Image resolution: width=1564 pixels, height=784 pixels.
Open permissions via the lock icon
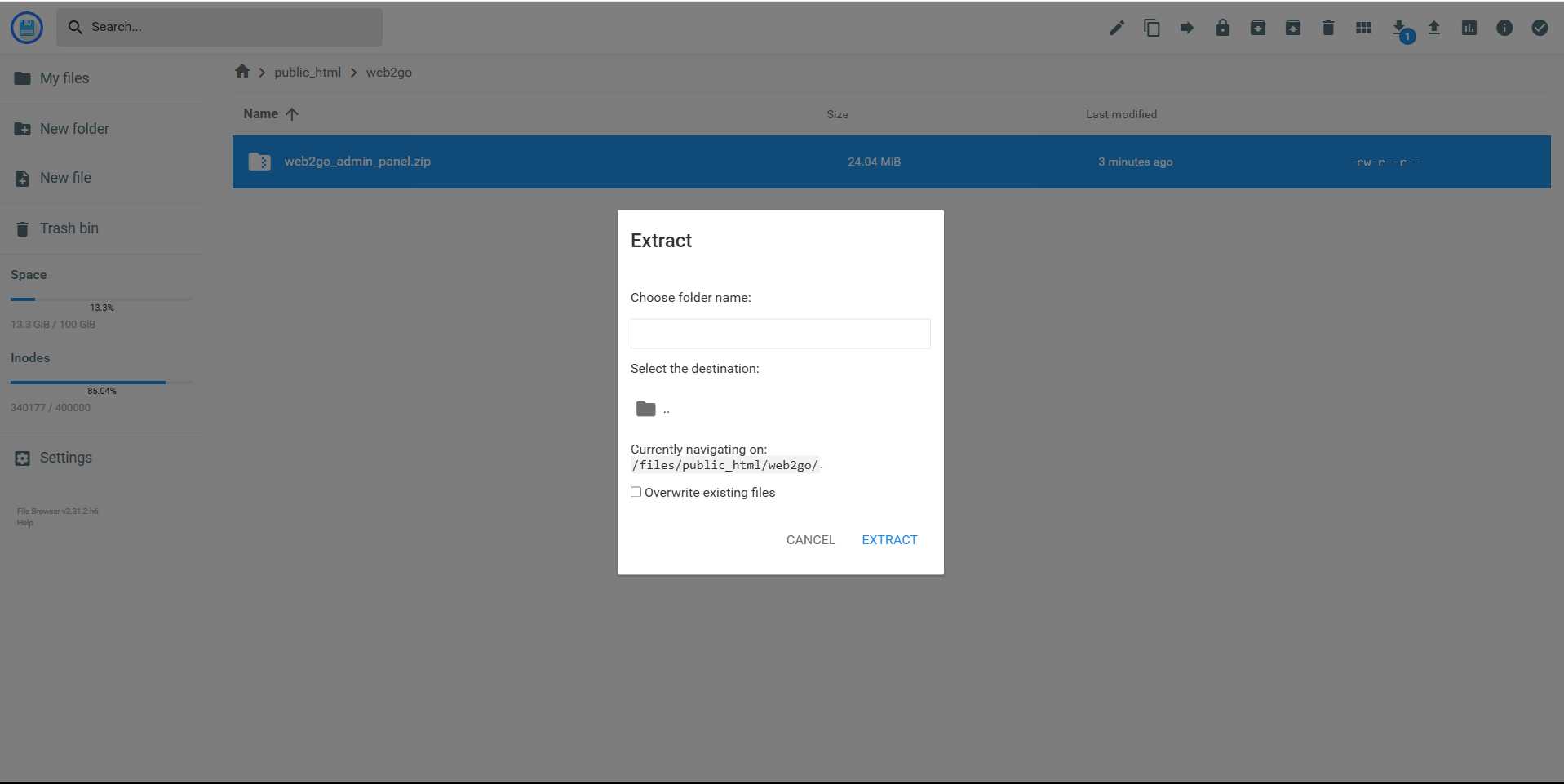1222,29
